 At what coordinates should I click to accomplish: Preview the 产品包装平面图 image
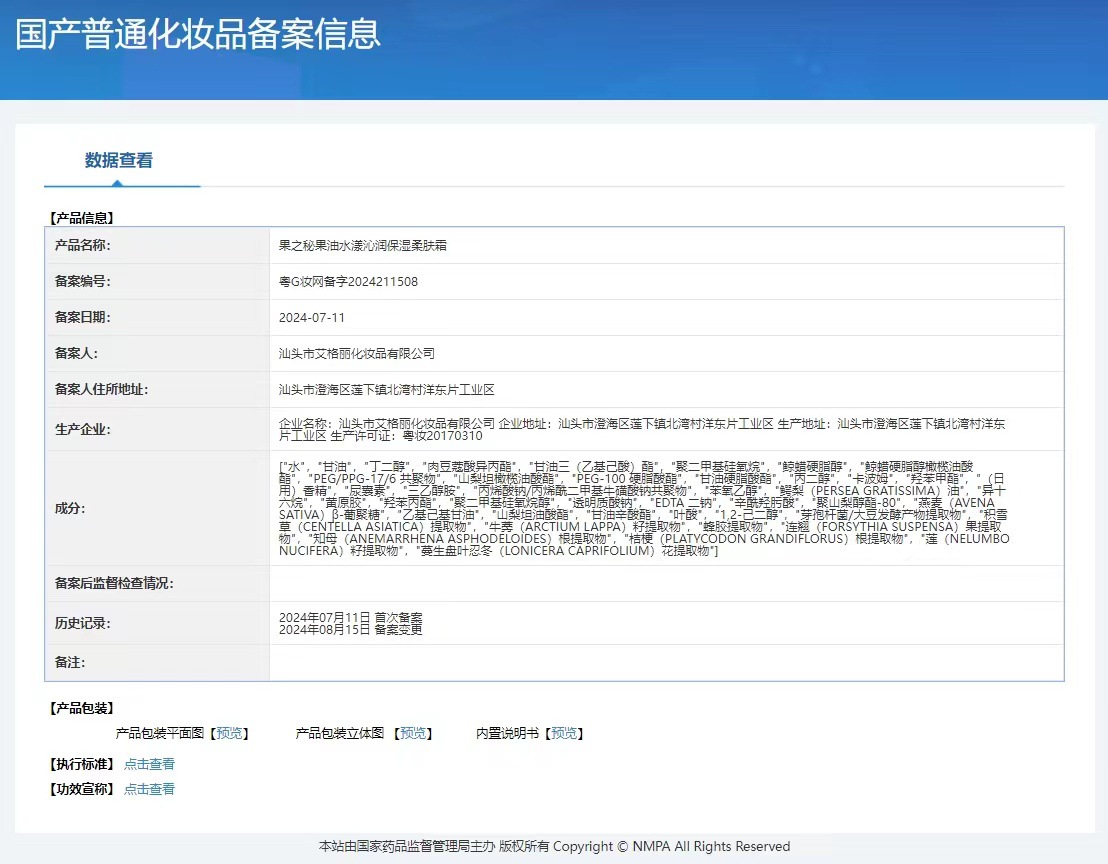tap(229, 734)
